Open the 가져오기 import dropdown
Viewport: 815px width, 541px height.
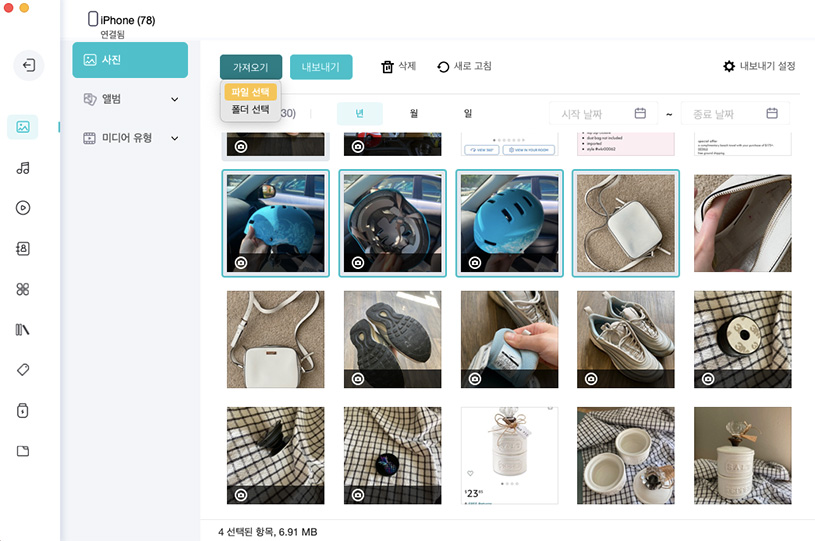251,67
